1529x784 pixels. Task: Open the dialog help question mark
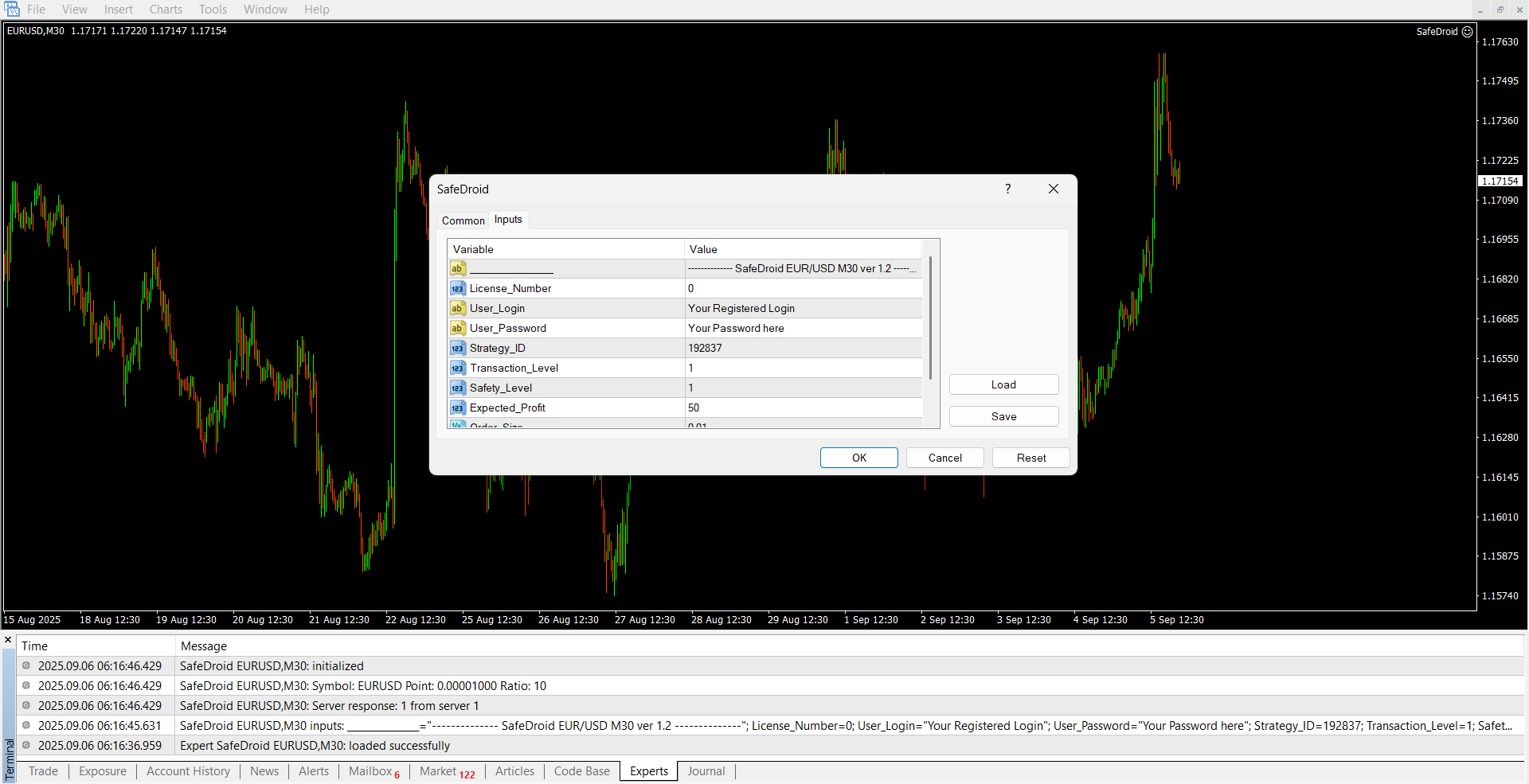[1007, 189]
